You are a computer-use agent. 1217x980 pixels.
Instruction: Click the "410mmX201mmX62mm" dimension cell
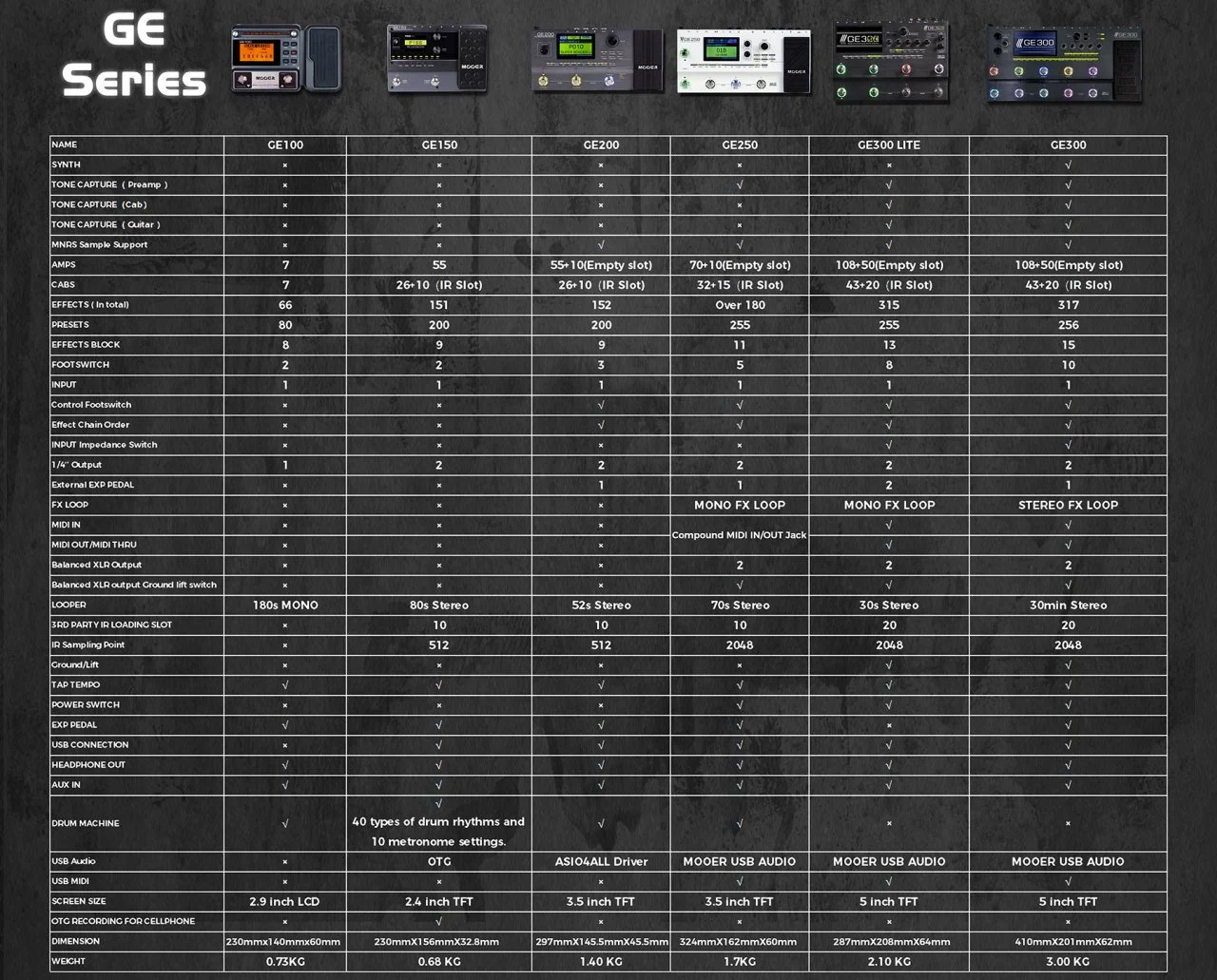(1069, 941)
